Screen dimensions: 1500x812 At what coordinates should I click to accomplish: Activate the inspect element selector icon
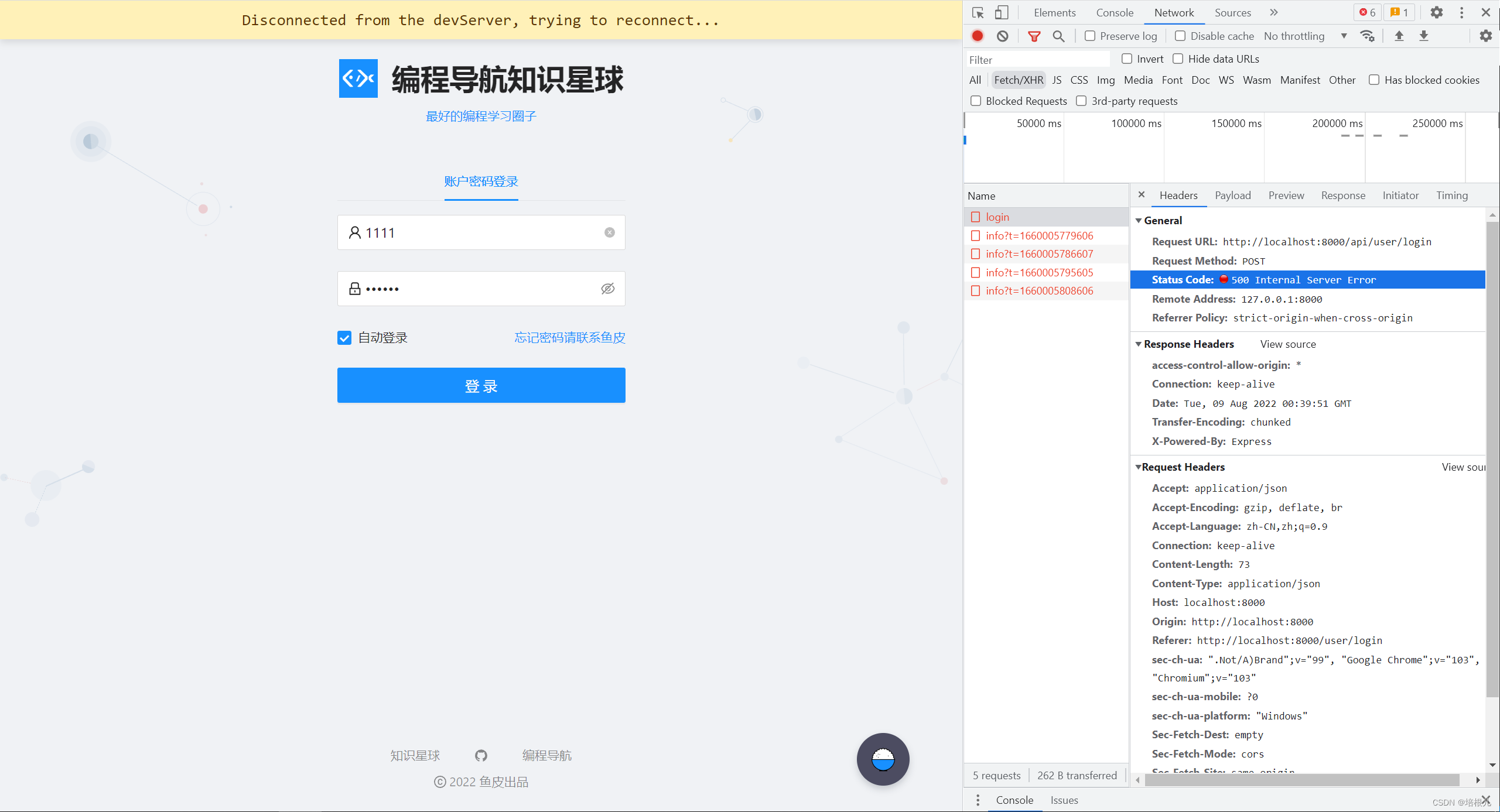coord(978,12)
